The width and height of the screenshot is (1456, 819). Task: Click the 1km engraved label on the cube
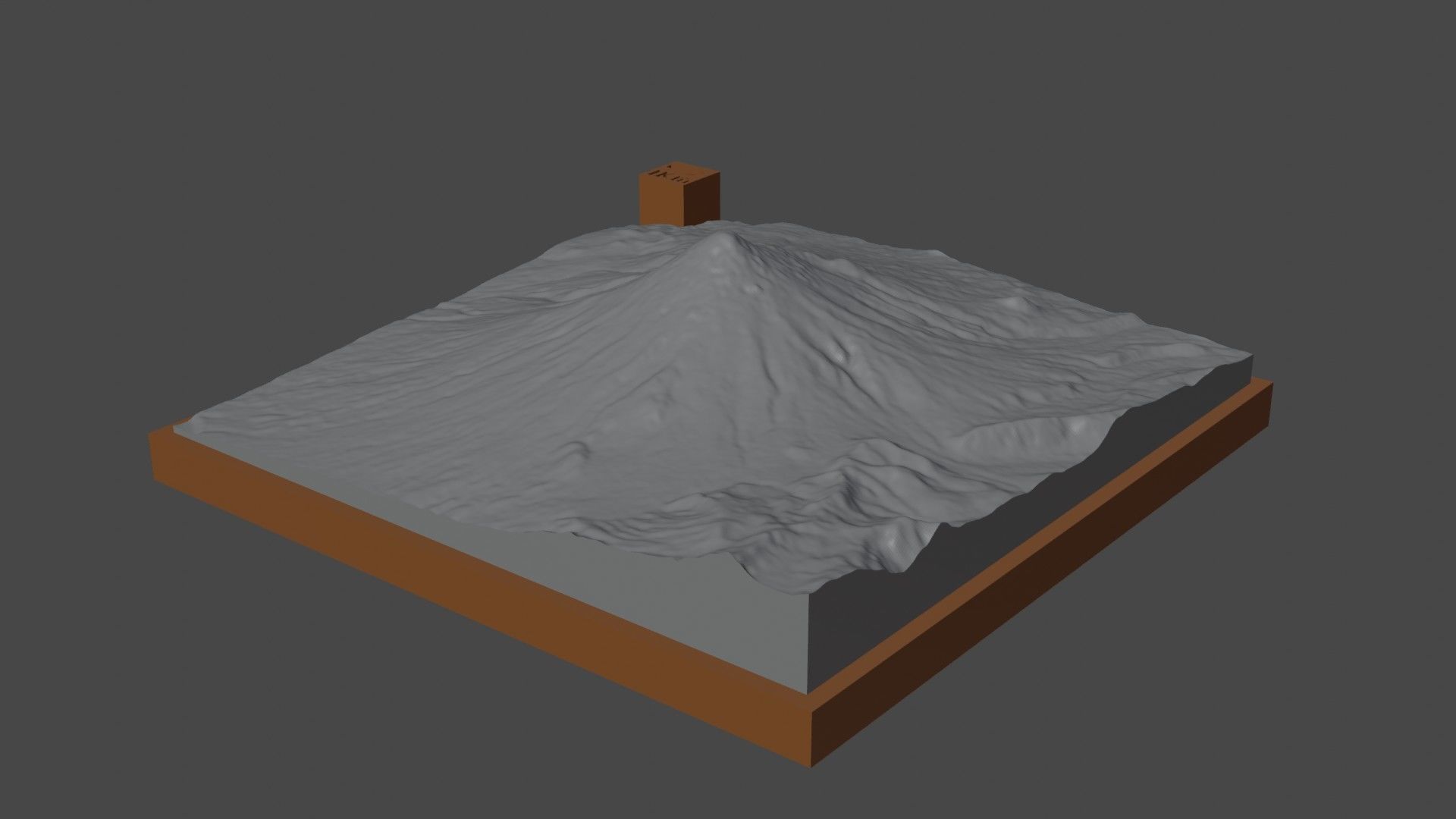(x=669, y=176)
